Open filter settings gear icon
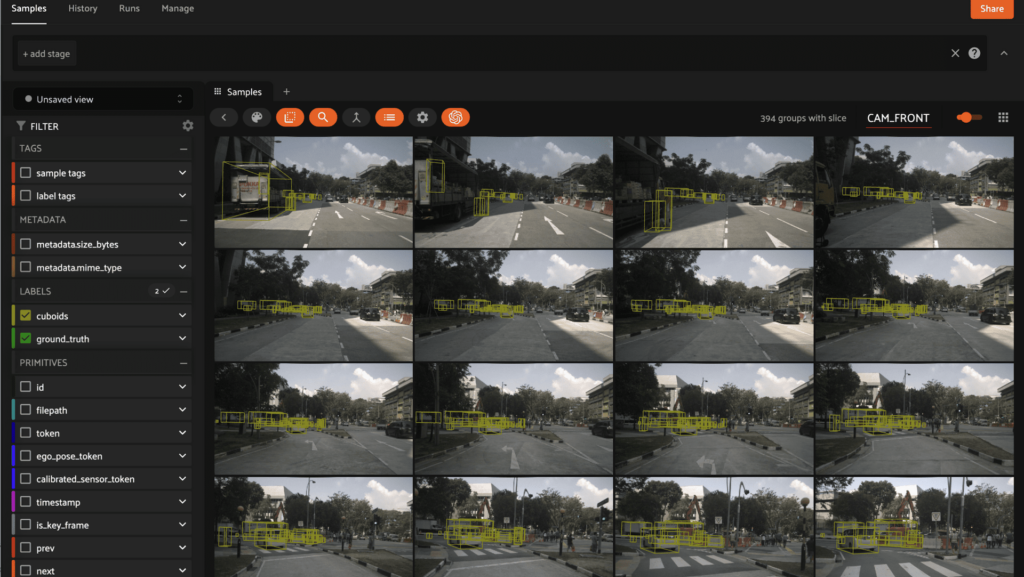Viewport: 1024px width, 577px height. click(x=188, y=126)
